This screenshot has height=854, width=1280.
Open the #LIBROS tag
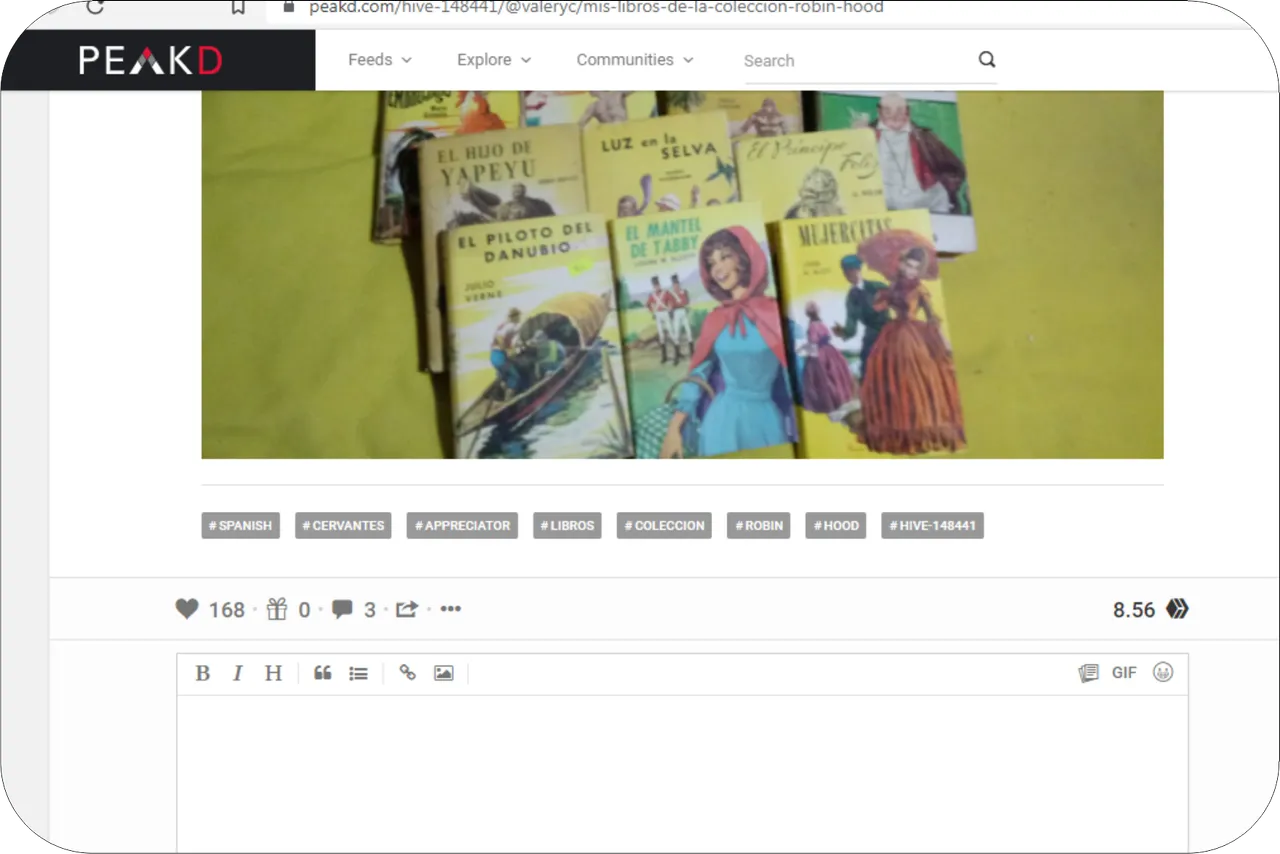click(567, 525)
